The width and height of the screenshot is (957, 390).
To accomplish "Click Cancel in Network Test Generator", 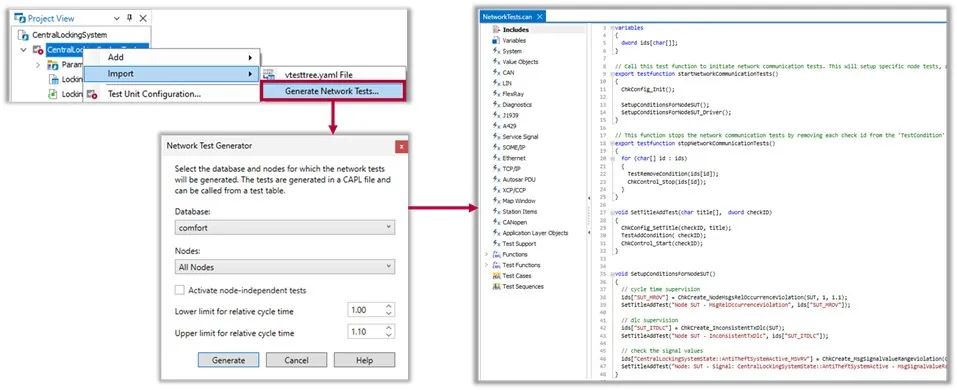I will pos(296,360).
